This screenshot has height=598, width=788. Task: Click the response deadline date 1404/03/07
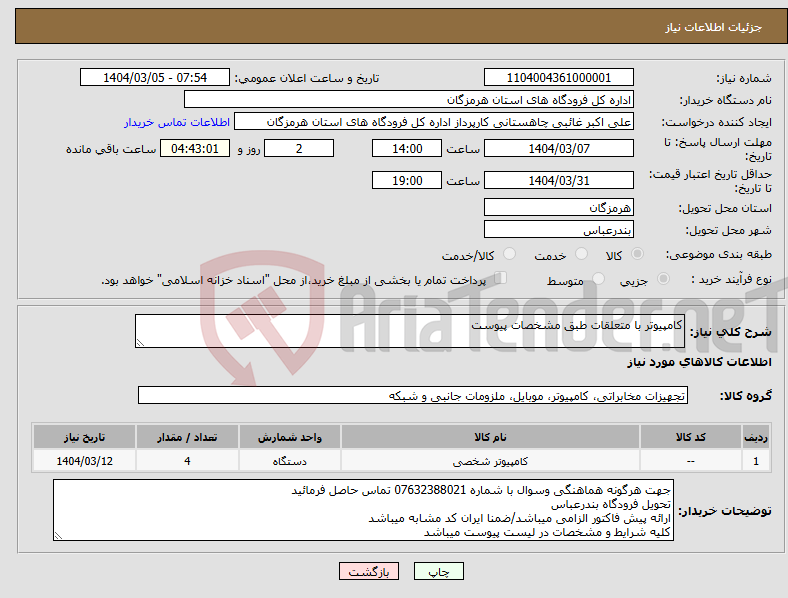[558, 148]
